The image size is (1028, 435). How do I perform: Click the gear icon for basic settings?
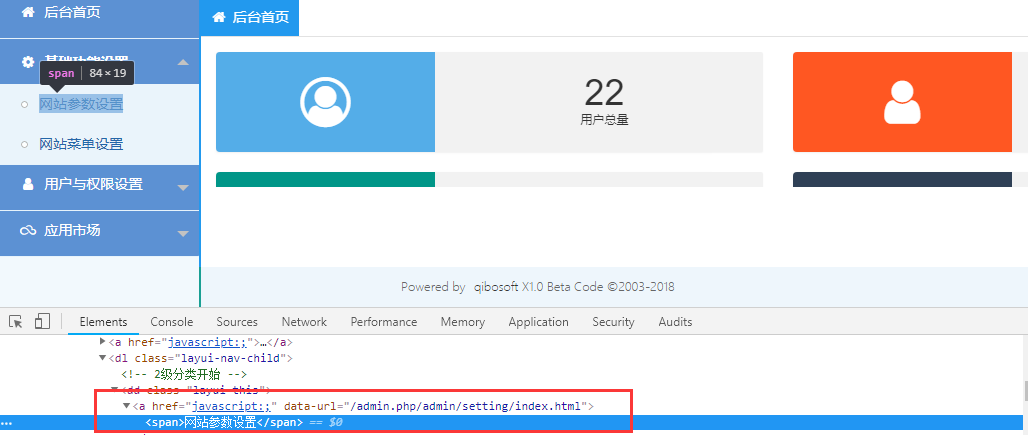tap(28, 62)
